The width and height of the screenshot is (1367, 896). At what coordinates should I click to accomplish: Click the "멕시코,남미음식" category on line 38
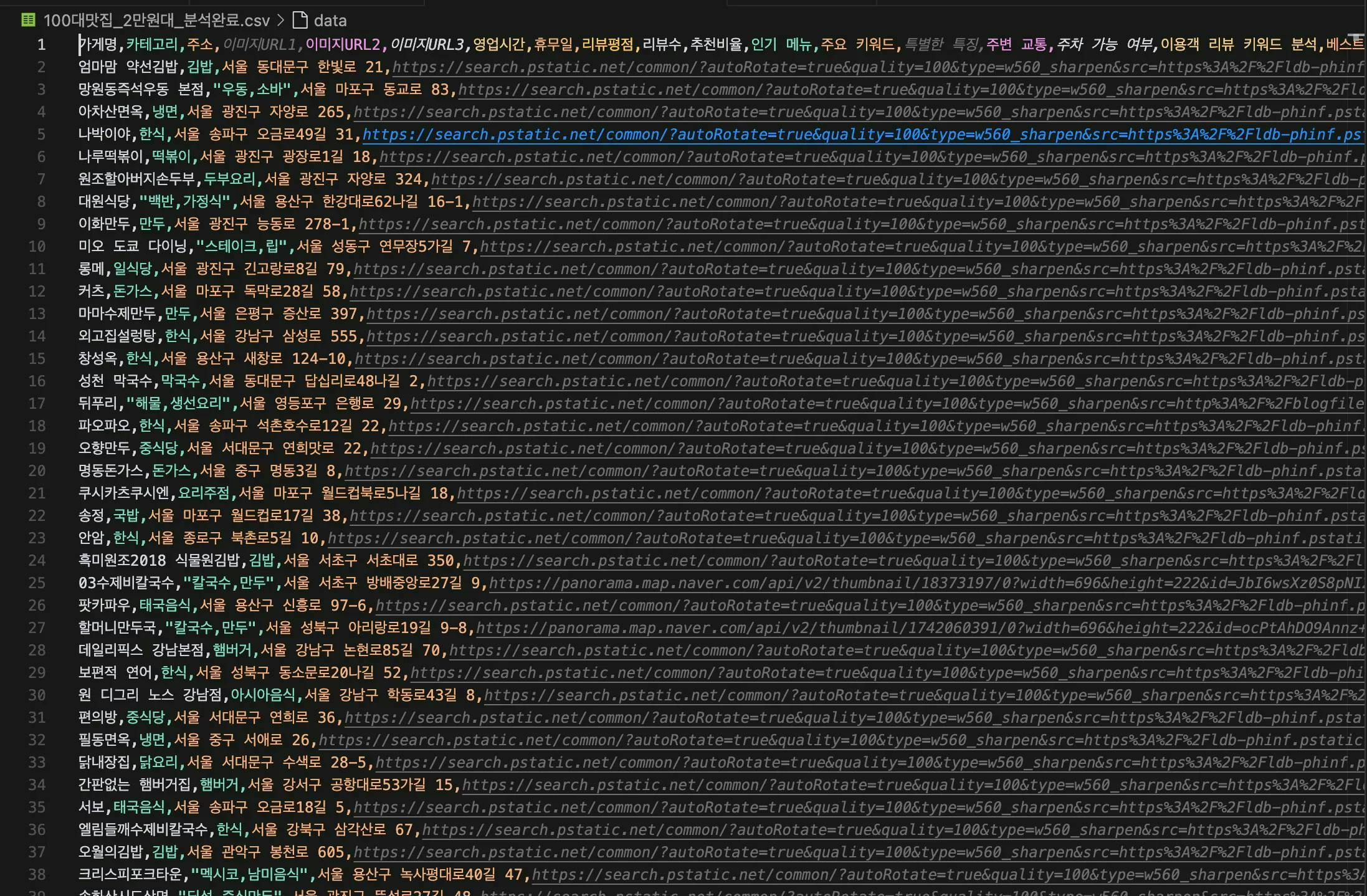click(249, 875)
